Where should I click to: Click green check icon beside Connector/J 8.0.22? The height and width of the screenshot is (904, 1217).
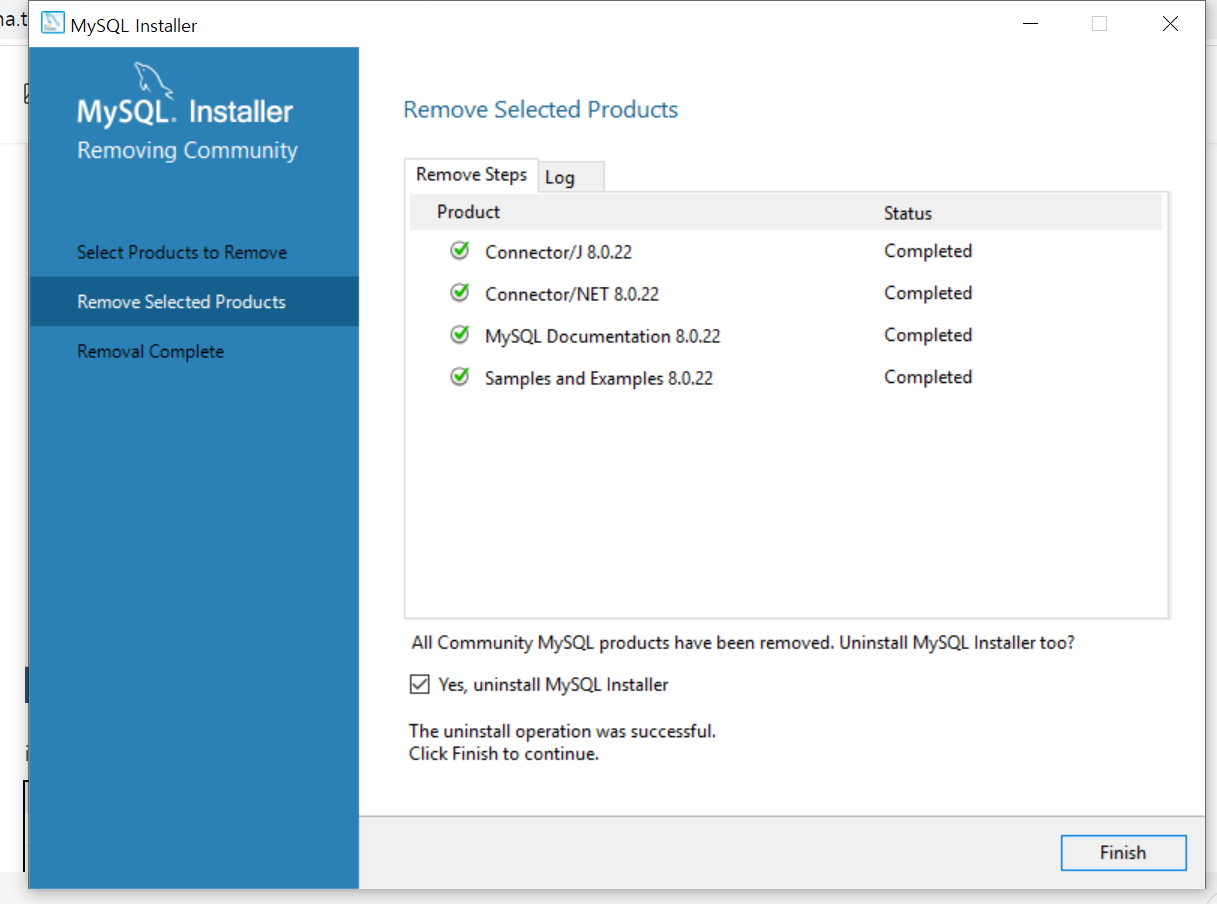click(460, 251)
